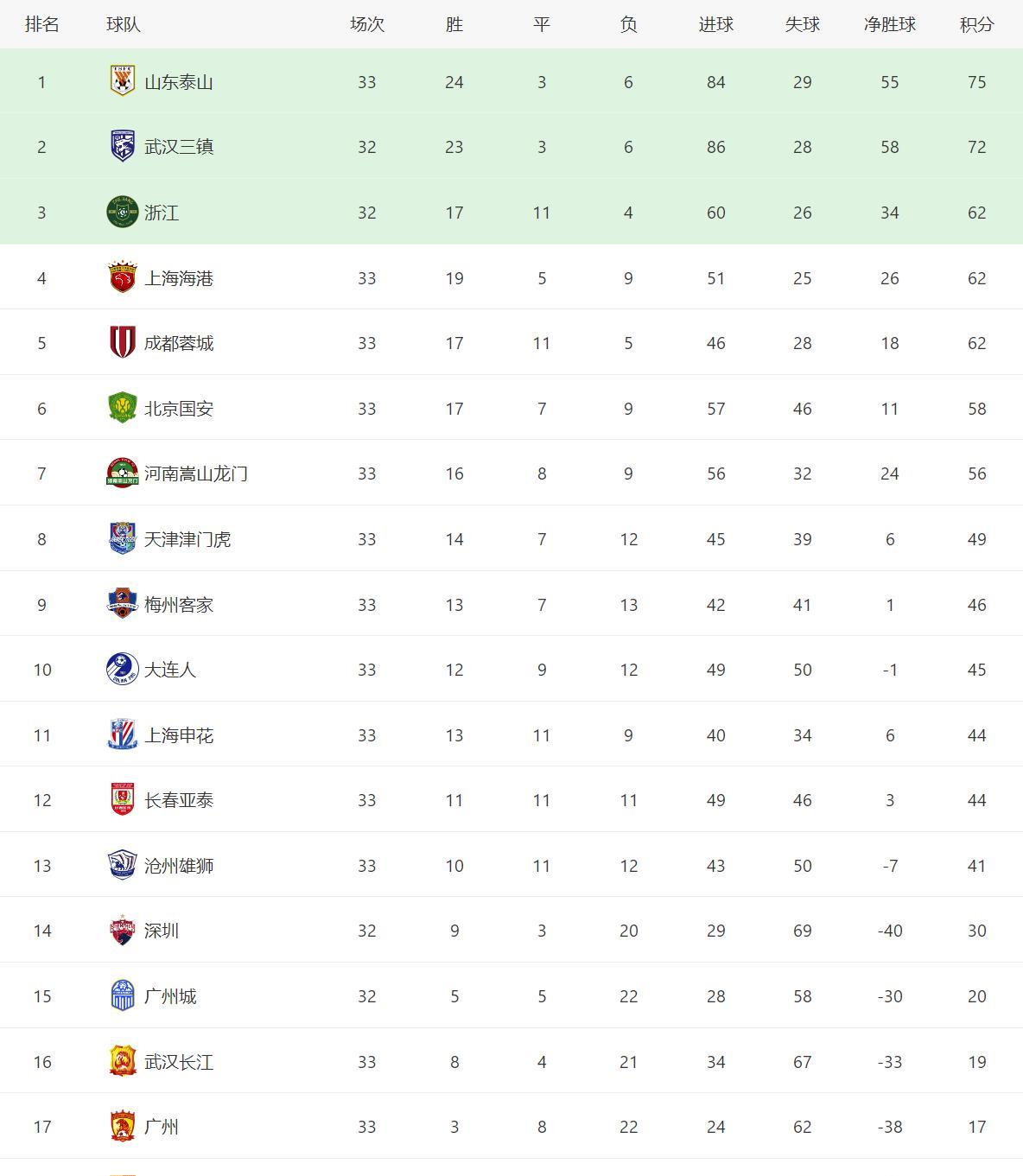Click the green Zhejiang team badge
Image resolution: width=1023 pixels, height=1176 pixels.
[123, 213]
